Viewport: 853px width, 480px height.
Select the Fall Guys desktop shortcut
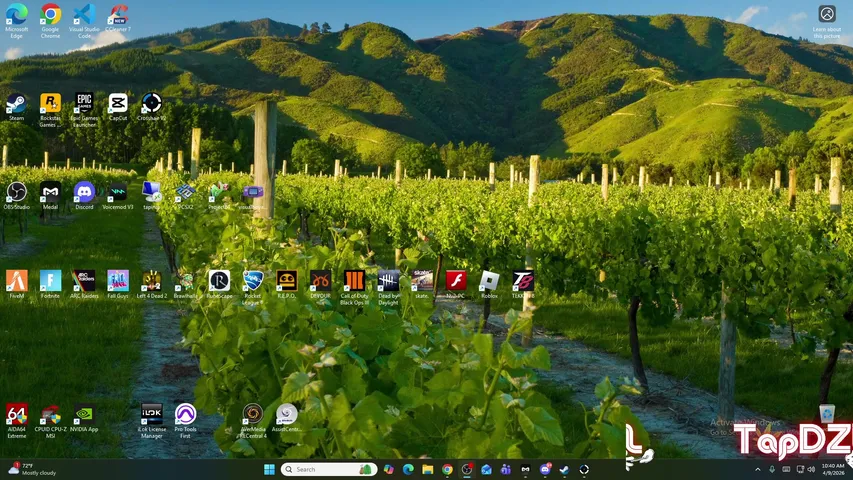point(118,284)
